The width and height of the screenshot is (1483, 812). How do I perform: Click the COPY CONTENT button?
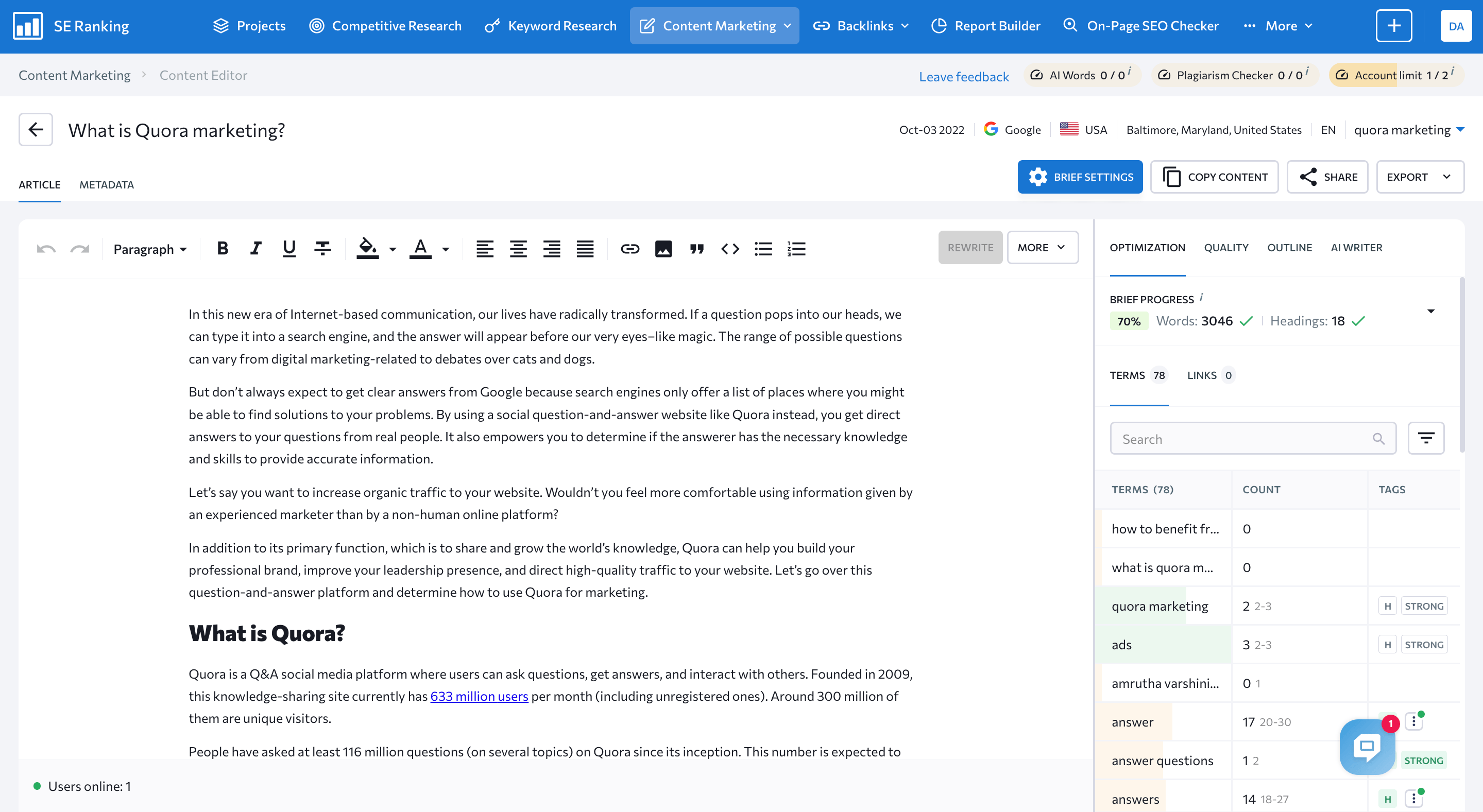(x=1214, y=177)
